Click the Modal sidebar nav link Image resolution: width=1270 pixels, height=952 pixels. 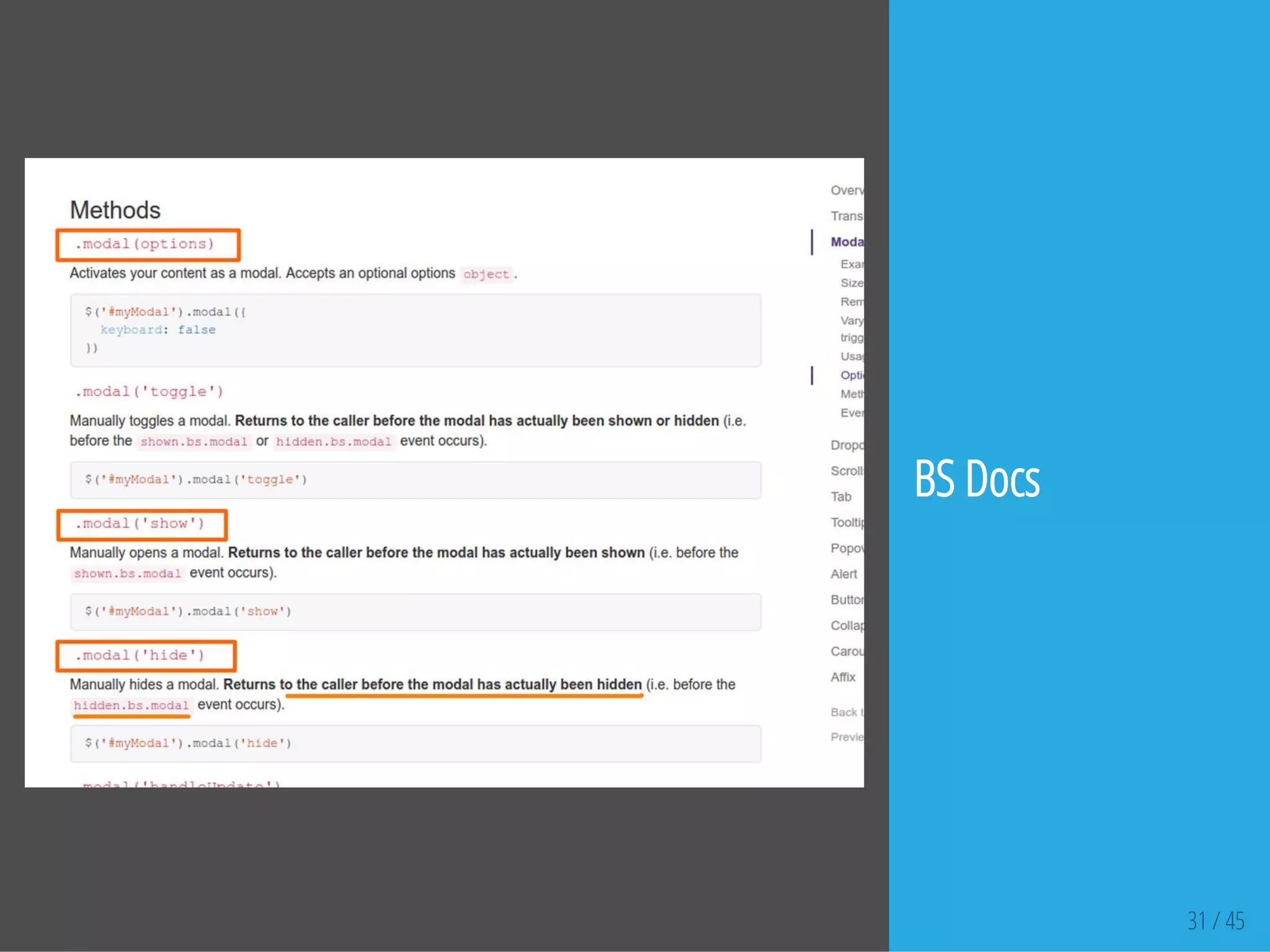(x=846, y=242)
